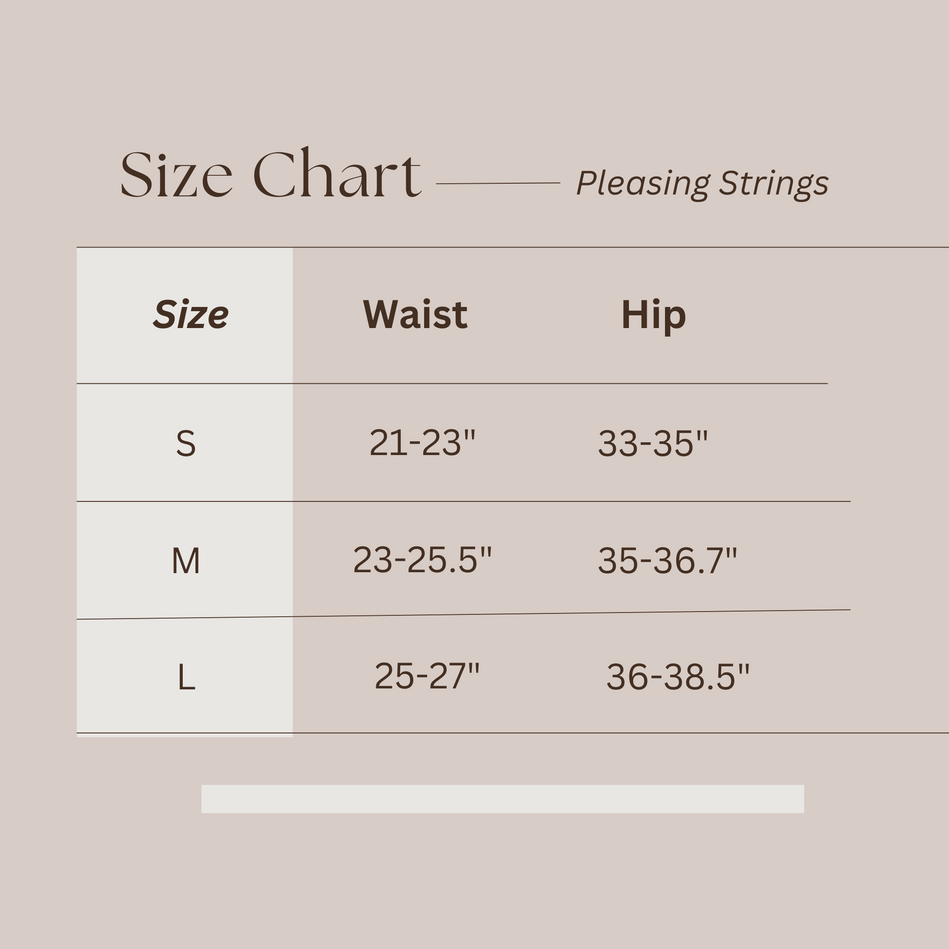Screen dimensions: 949x949
Task: Click the "S" size label
Action: pos(186,443)
